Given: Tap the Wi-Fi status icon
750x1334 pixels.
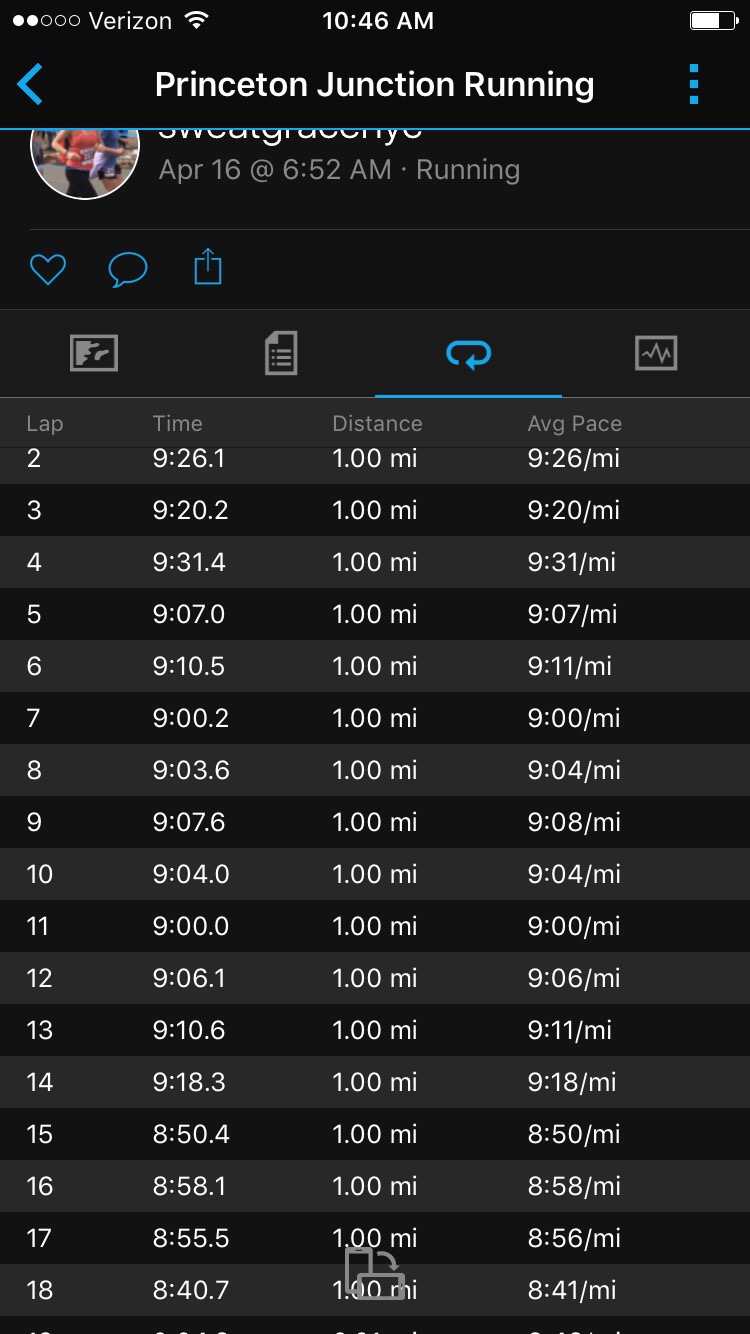Looking at the screenshot, I should pyautogui.click(x=197, y=21).
